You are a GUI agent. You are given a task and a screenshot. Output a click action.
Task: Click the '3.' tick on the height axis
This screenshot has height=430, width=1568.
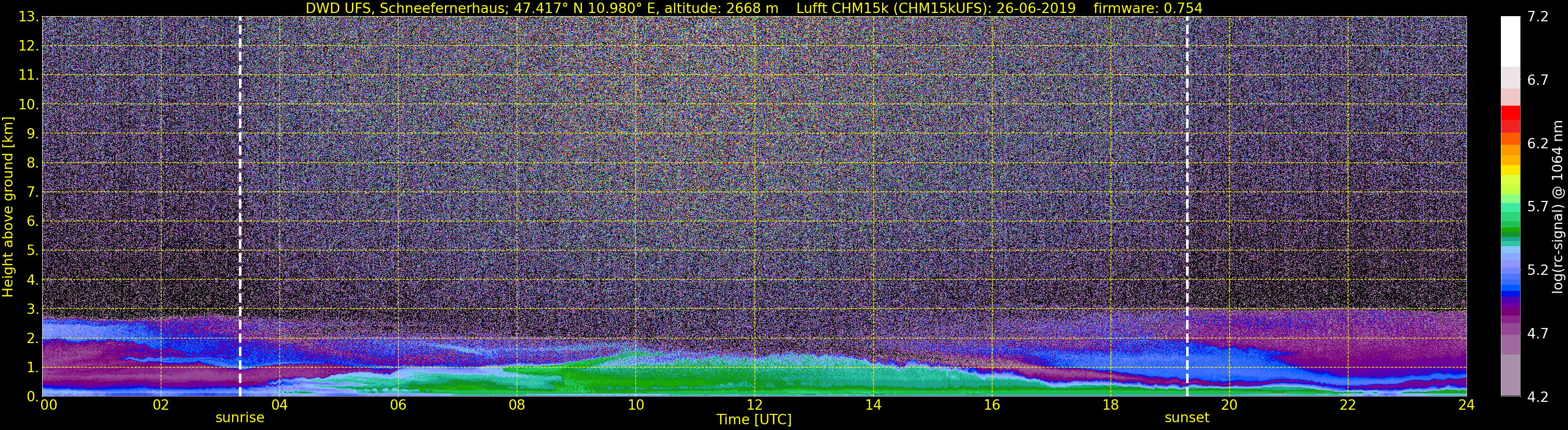(x=33, y=309)
